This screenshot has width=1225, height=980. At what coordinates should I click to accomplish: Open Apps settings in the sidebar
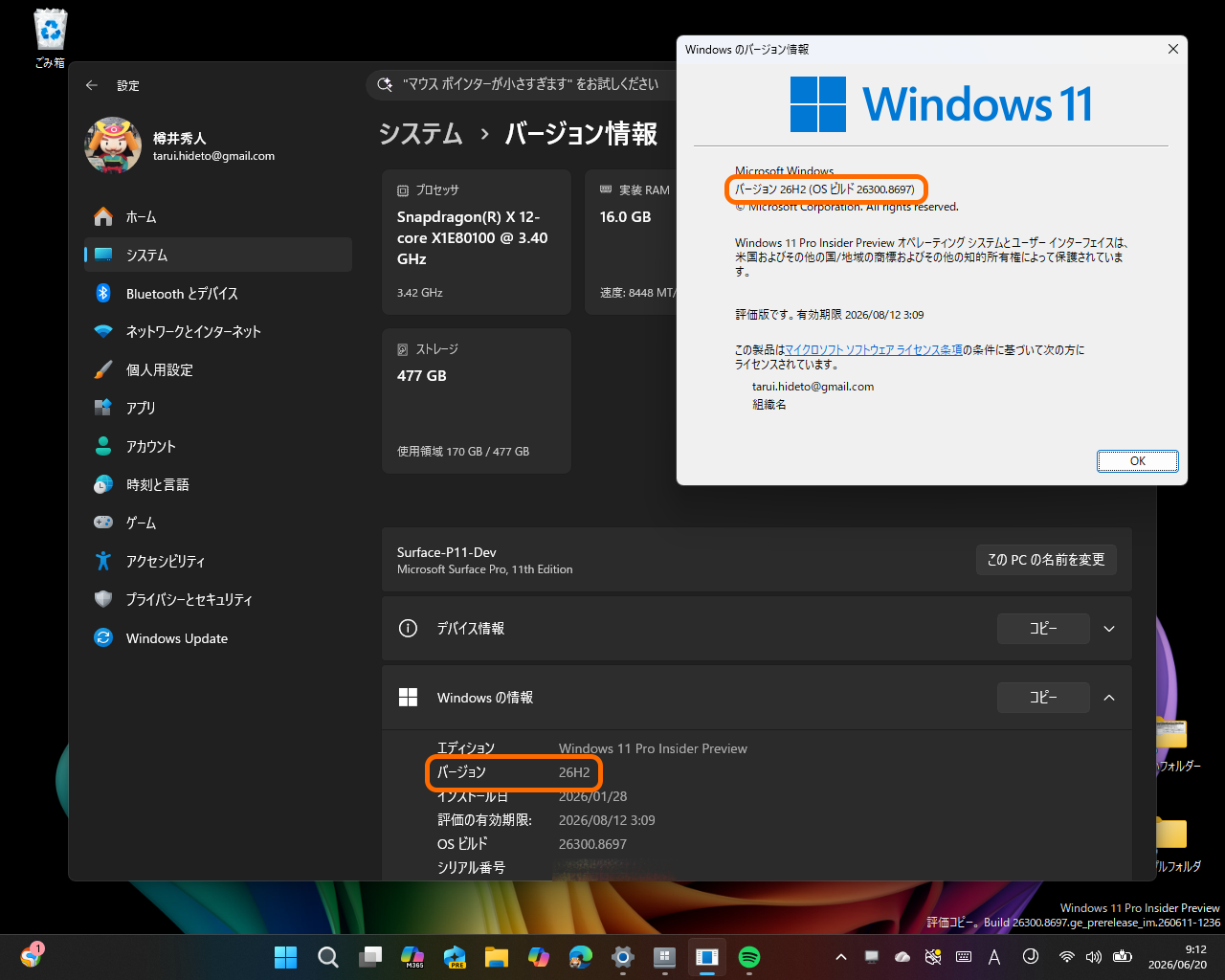point(218,408)
